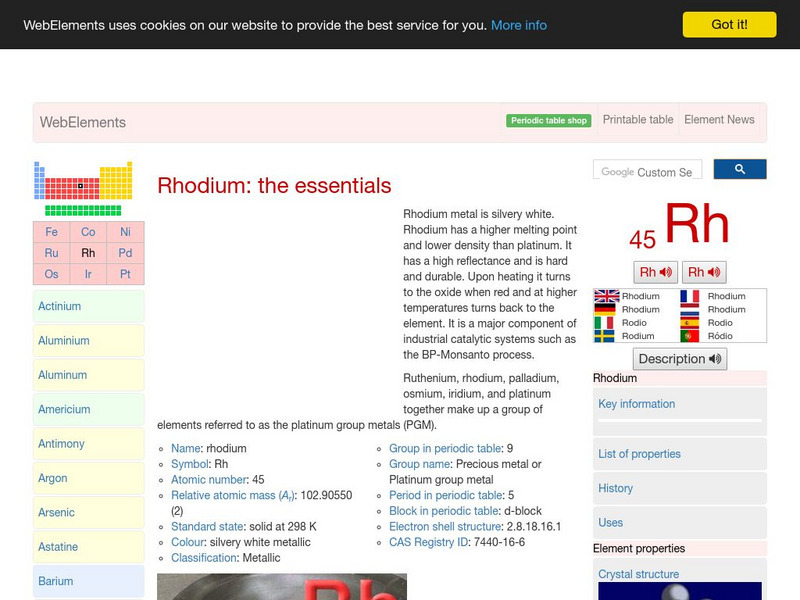
Task: Click the Portuguese flag for Ródio
Action: (690, 336)
